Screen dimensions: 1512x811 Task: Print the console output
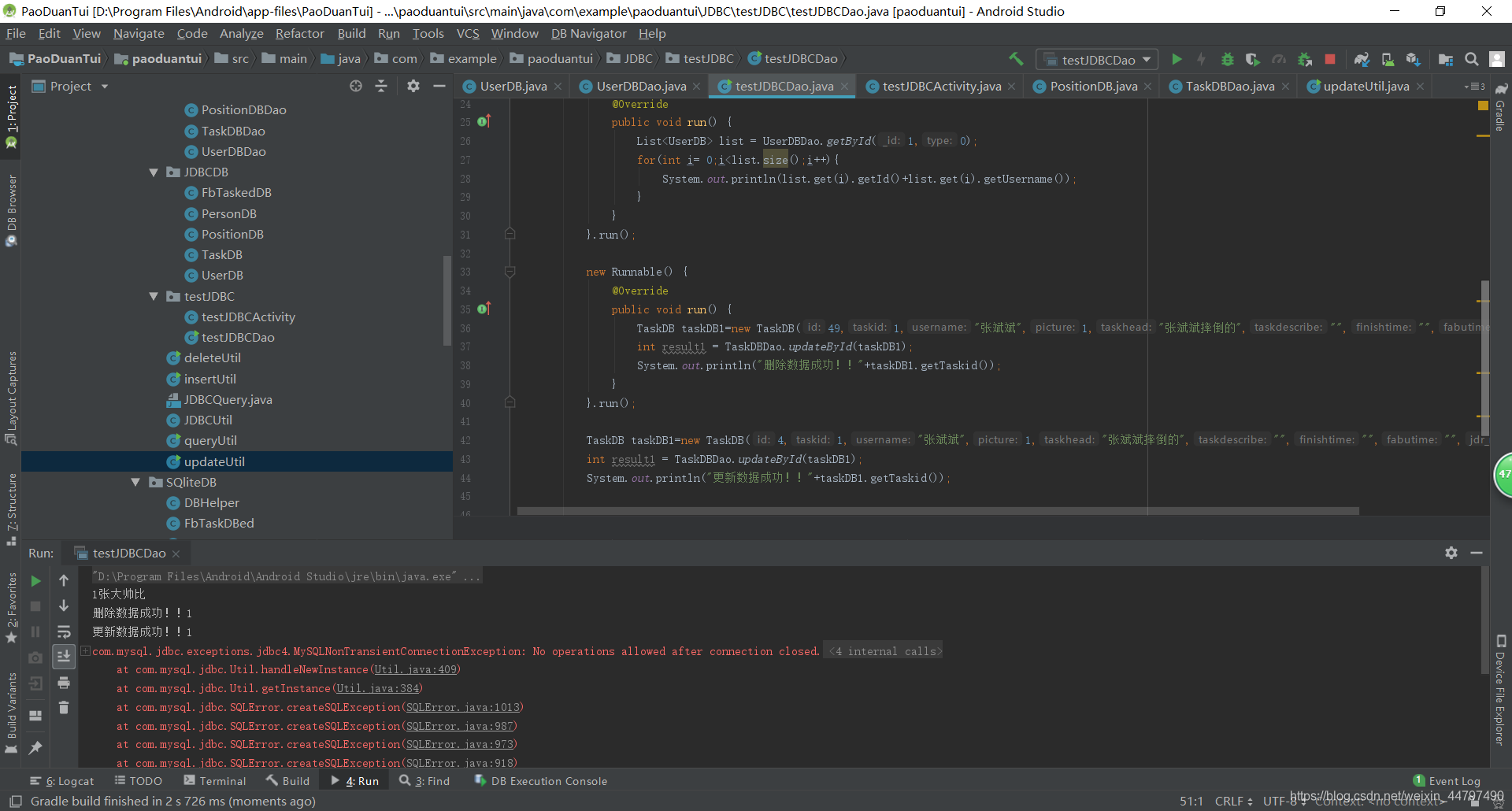[x=64, y=683]
